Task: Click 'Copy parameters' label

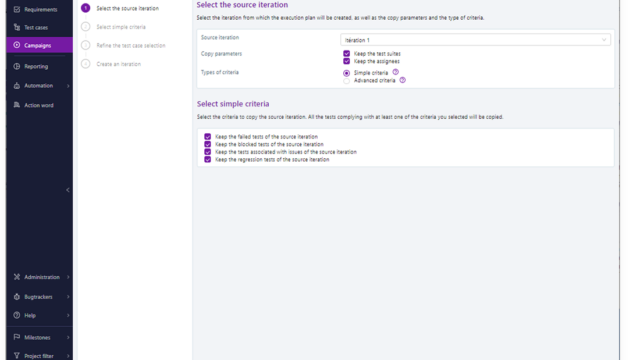Action: pos(221,53)
